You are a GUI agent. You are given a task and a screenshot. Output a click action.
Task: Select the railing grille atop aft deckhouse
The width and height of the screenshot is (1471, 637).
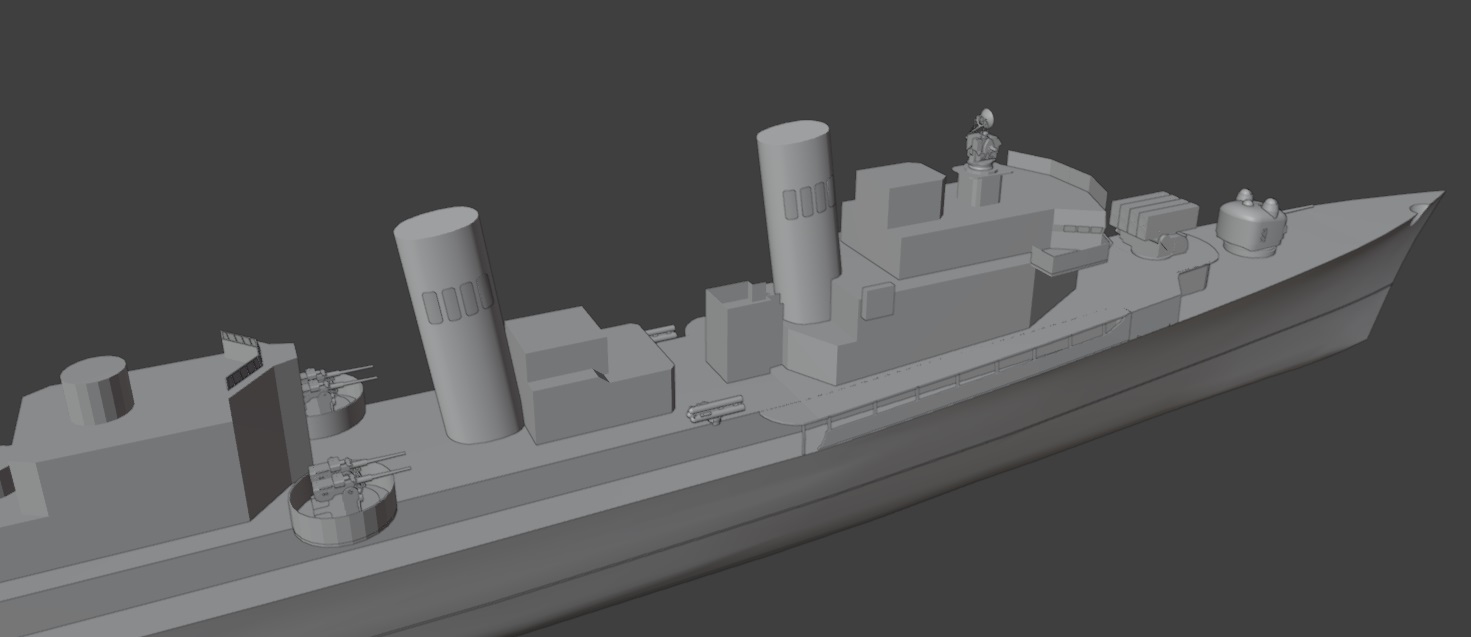(x=241, y=359)
